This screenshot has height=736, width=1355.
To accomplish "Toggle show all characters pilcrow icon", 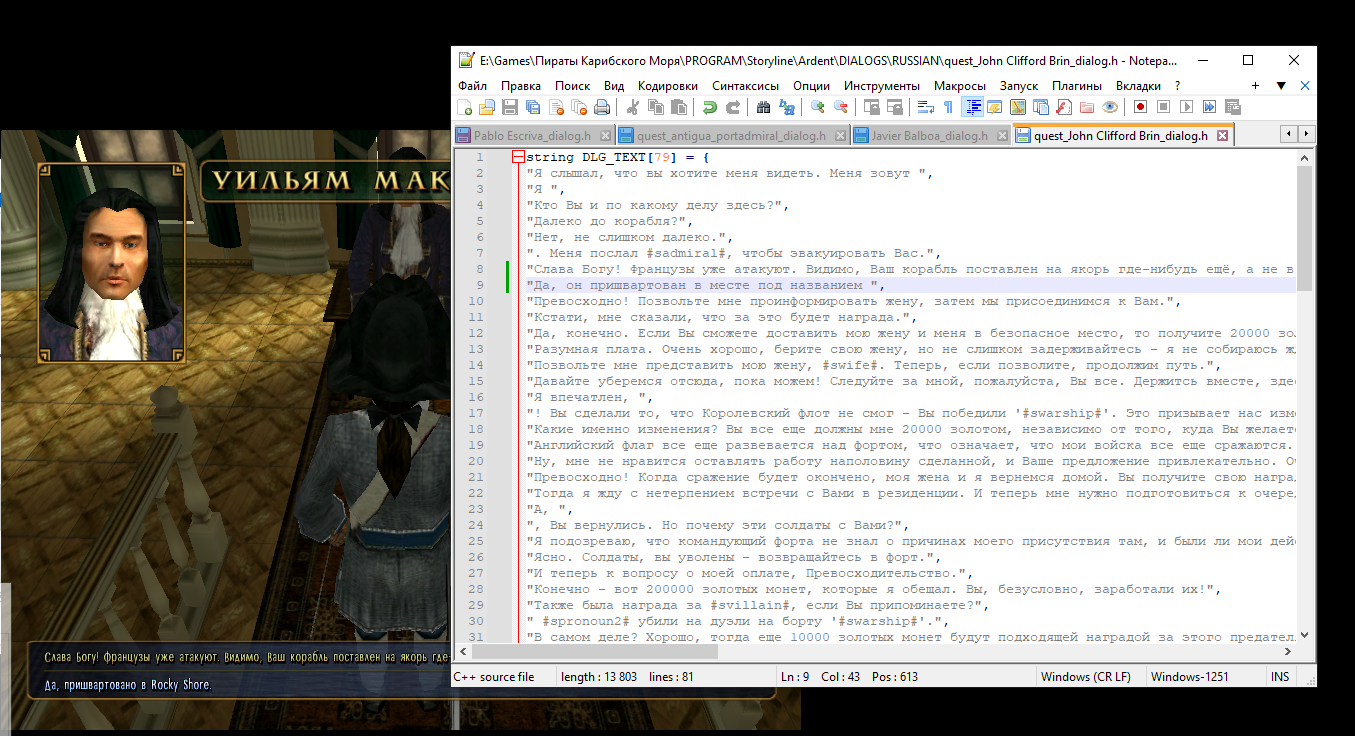I will 948,107.
